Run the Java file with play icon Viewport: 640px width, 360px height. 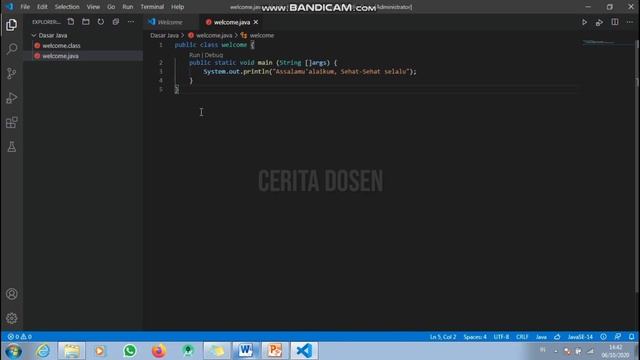click(x=584, y=22)
